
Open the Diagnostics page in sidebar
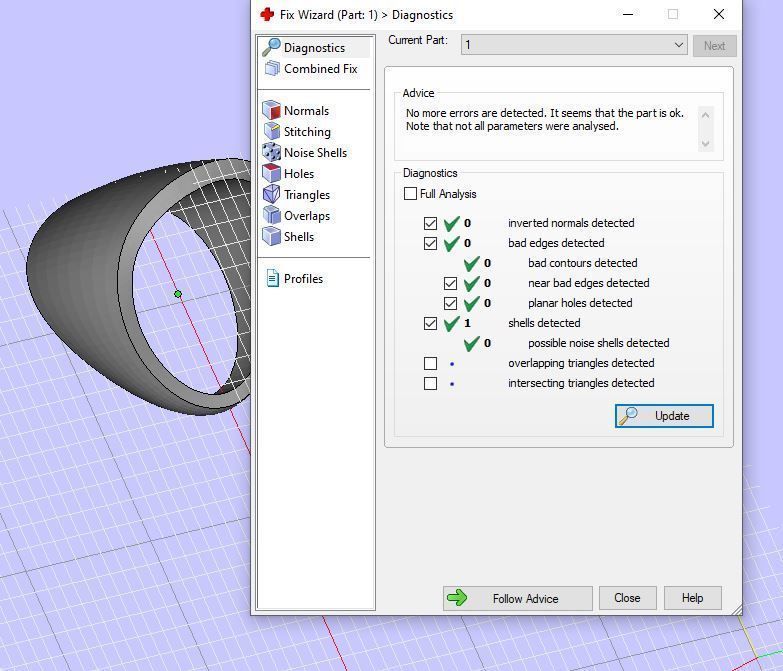pyautogui.click(x=315, y=47)
